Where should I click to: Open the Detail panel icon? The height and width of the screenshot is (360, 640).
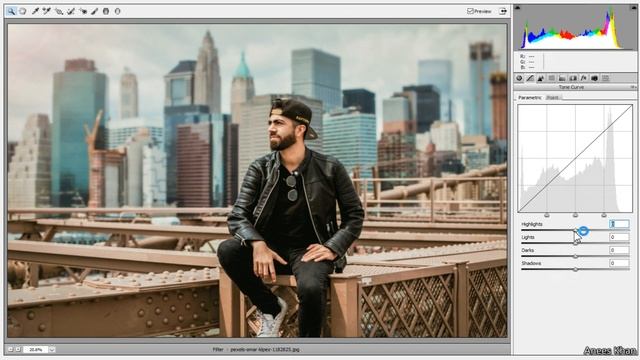(540, 78)
